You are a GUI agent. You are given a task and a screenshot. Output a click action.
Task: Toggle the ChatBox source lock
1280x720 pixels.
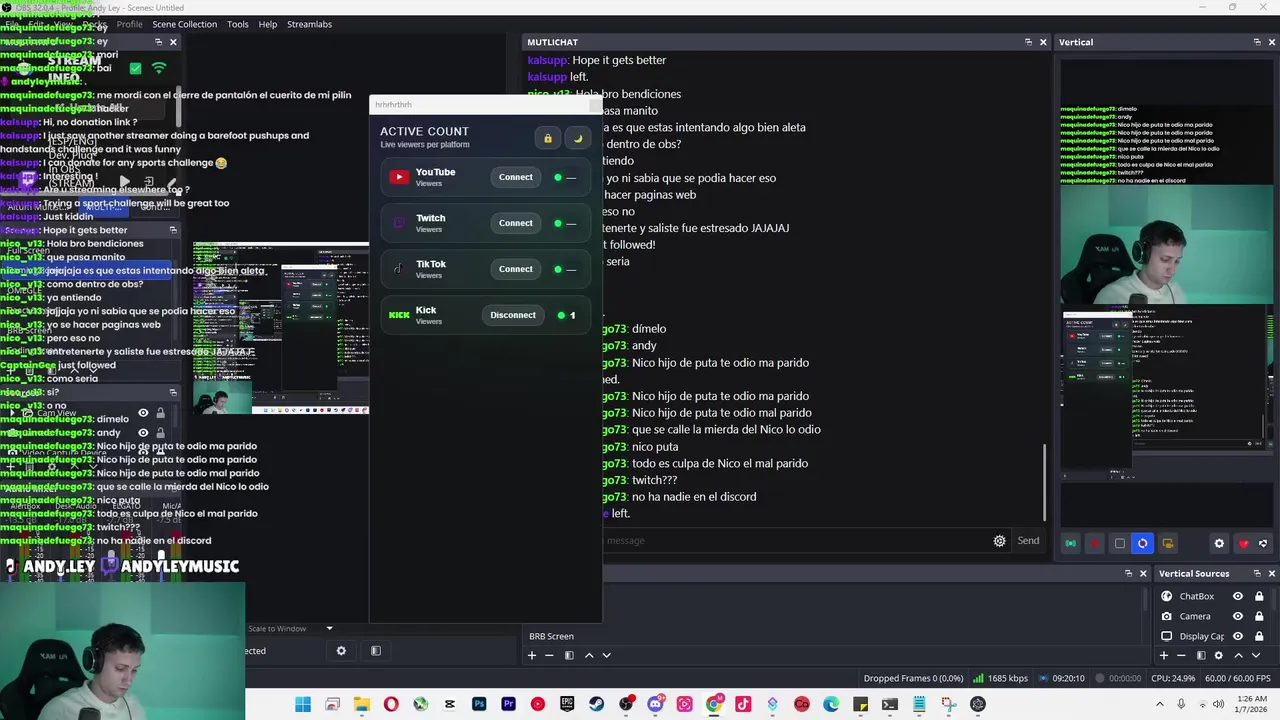point(1259,596)
